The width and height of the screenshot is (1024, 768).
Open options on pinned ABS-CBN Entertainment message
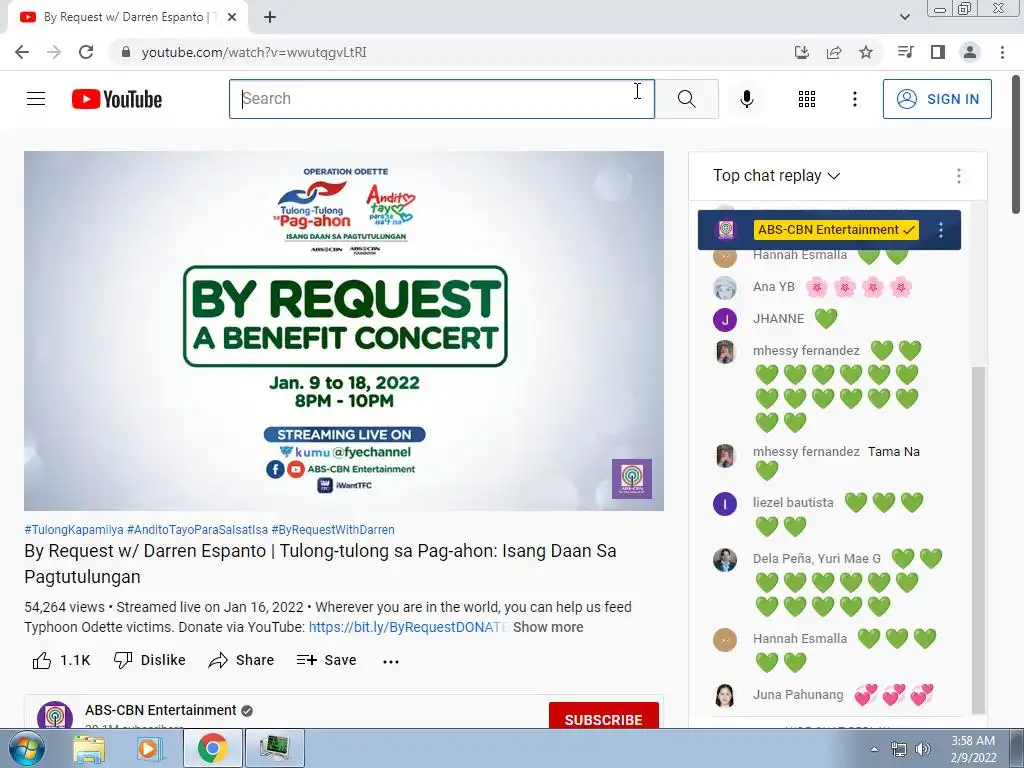[941, 230]
